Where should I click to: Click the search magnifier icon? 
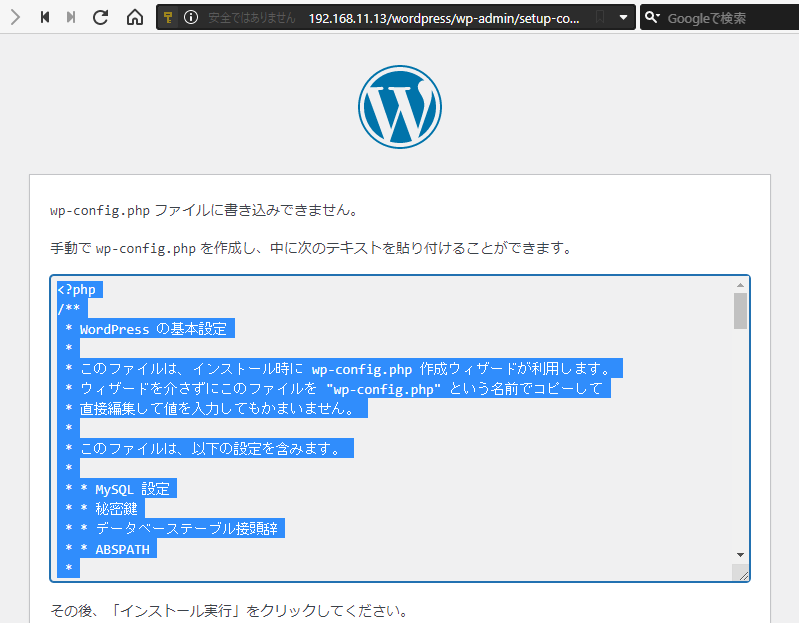652,18
